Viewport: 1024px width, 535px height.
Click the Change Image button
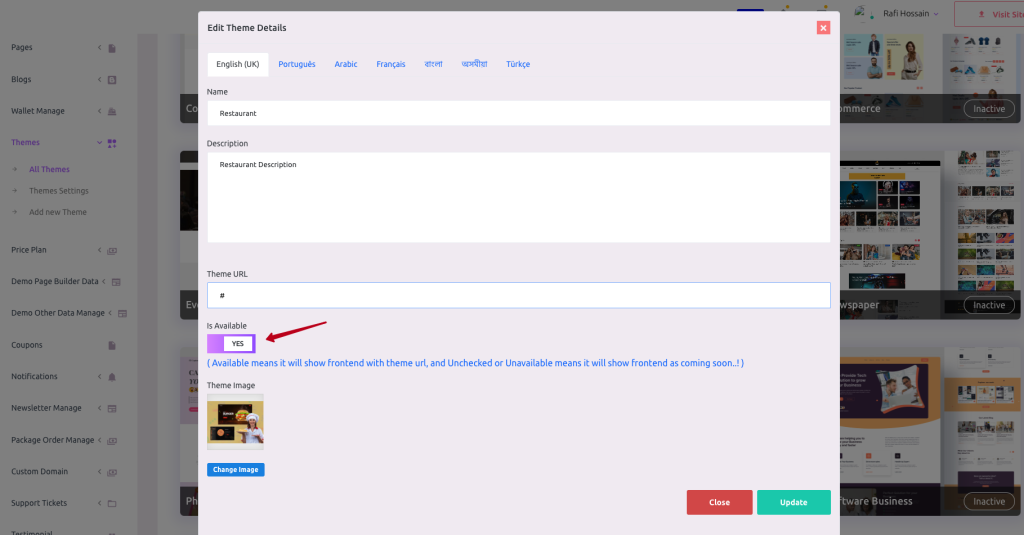coord(236,470)
